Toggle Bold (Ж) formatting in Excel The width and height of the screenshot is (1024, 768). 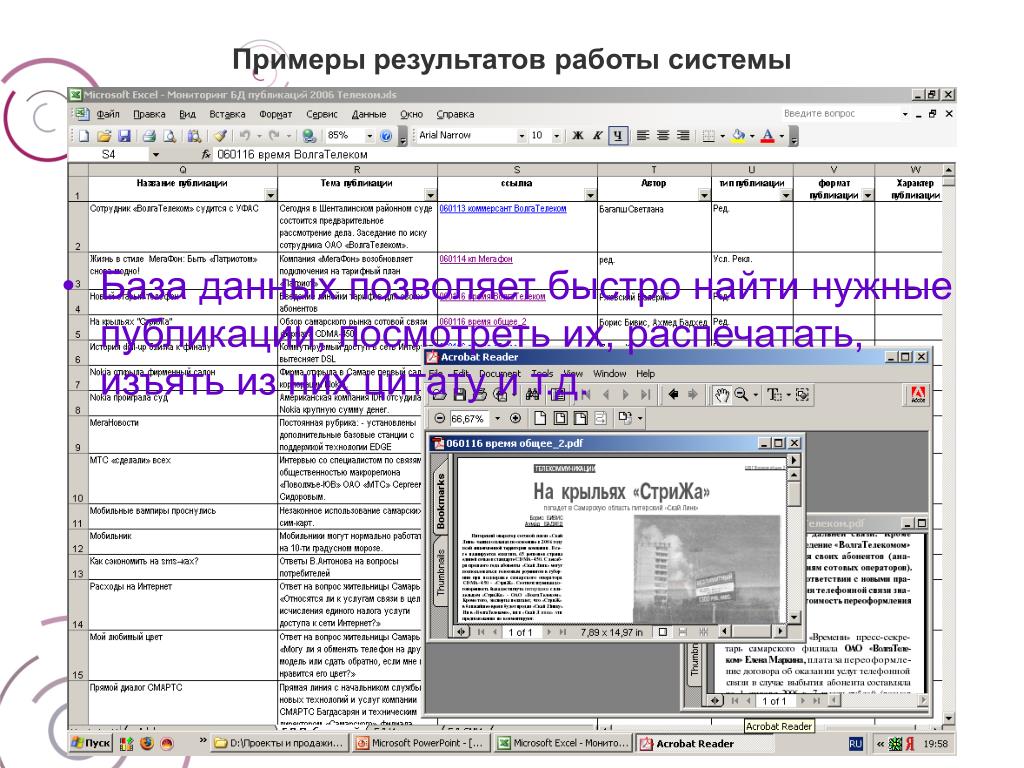[577, 136]
